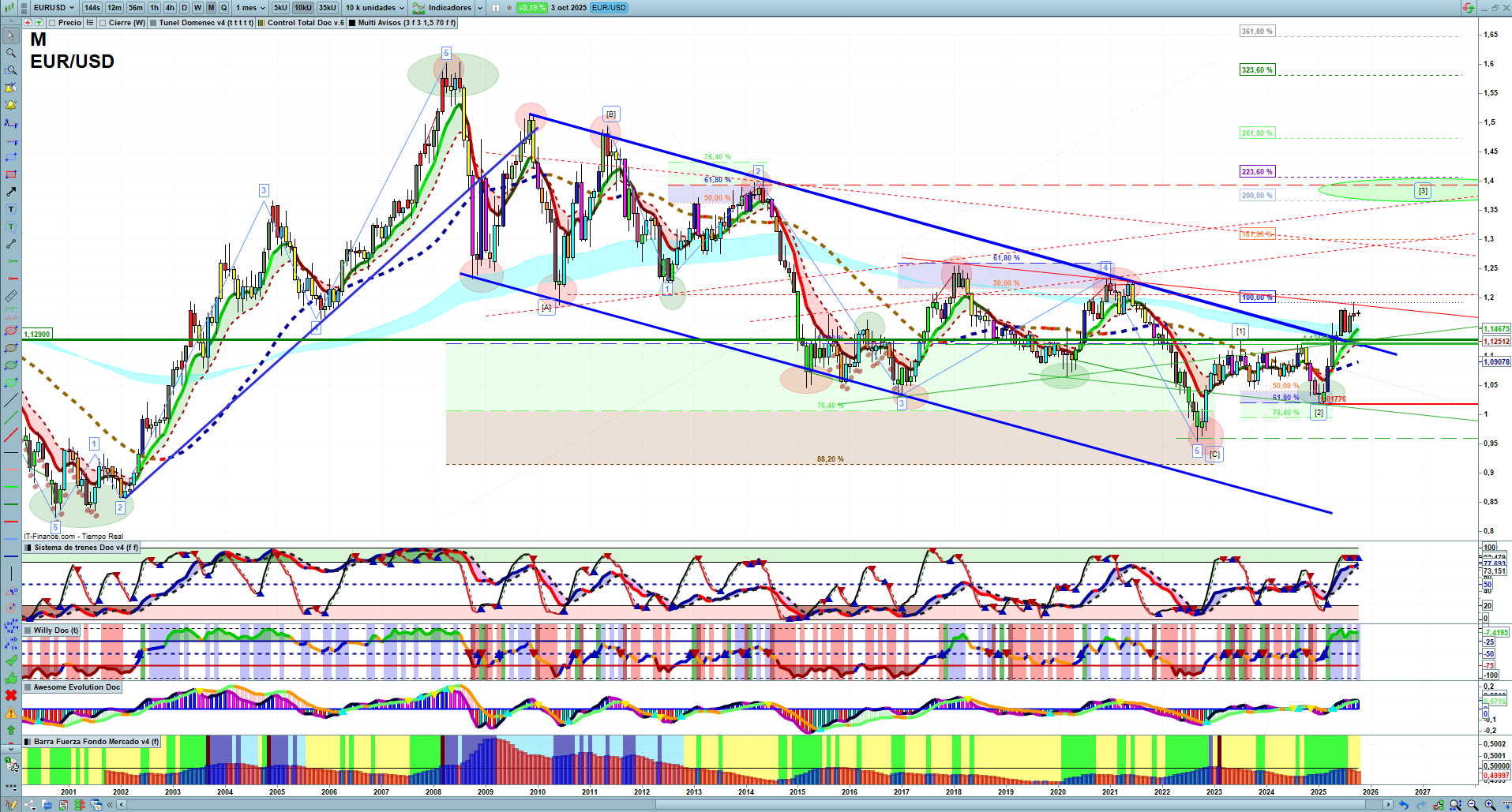Click the 10kU units button
The image size is (1512, 812).
(303, 8)
